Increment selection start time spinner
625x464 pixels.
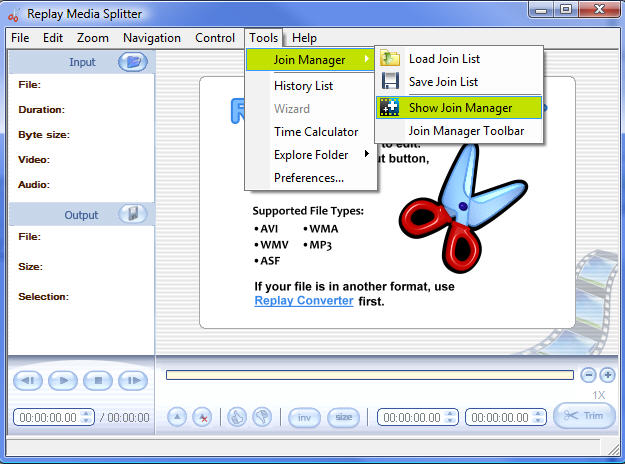(450, 413)
